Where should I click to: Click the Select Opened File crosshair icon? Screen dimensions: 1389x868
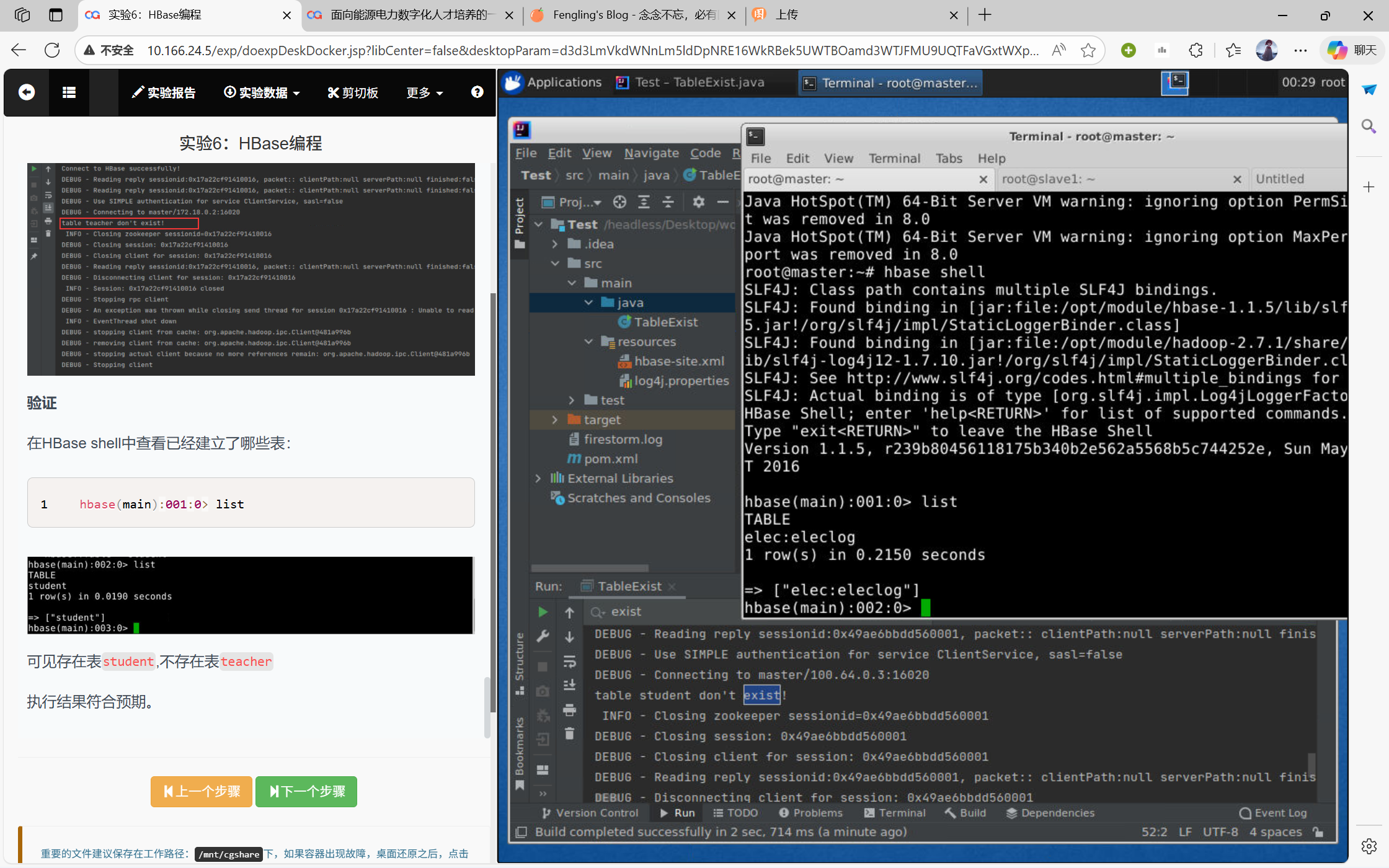click(619, 202)
